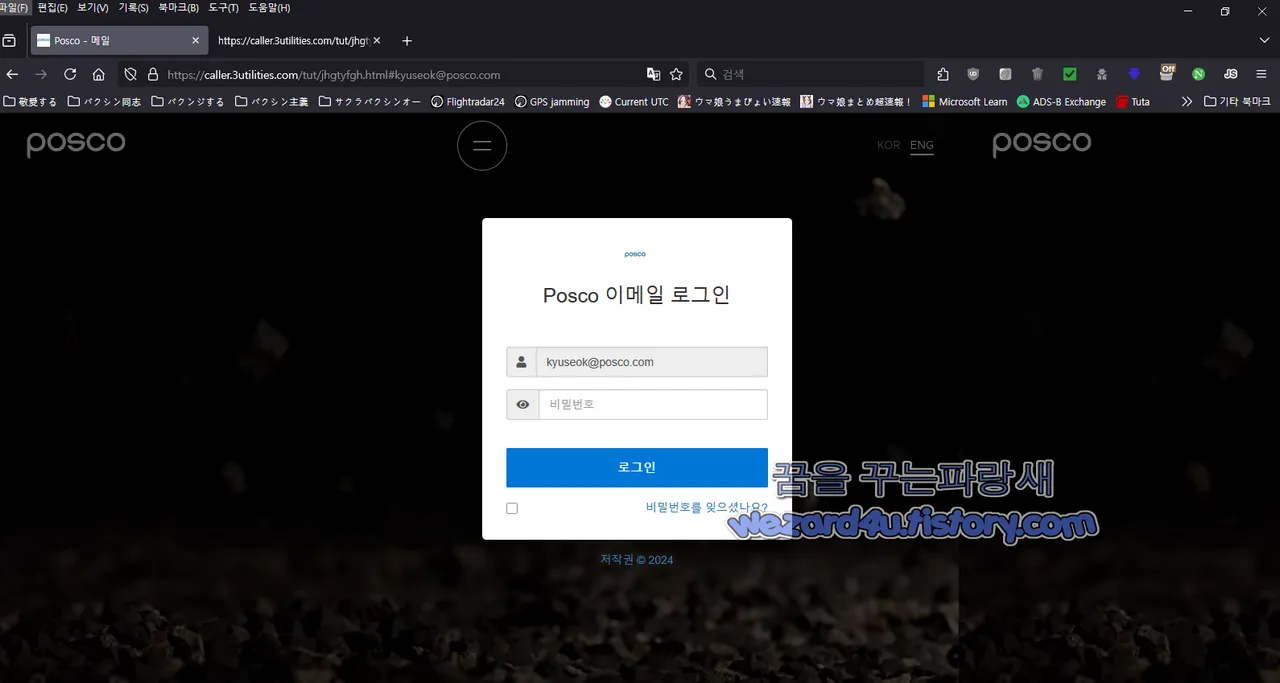The height and width of the screenshot is (683, 1280).
Task: Translate this page icon
Action: coord(653,74)
